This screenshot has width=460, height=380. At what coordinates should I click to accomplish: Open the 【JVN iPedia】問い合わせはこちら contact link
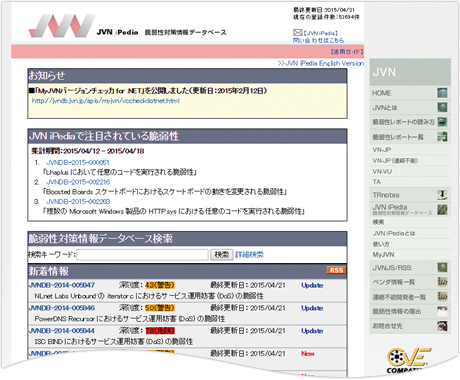pos(319,37)
